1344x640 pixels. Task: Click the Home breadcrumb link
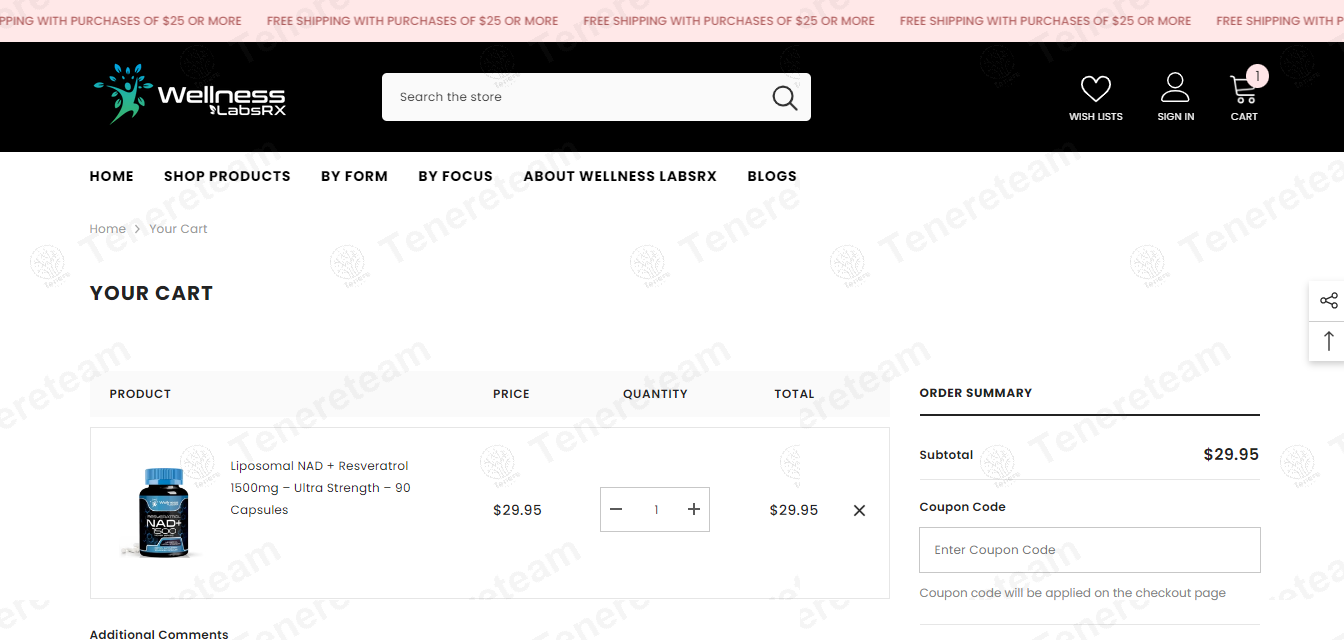pyautogui.click(x=107, y=228)
